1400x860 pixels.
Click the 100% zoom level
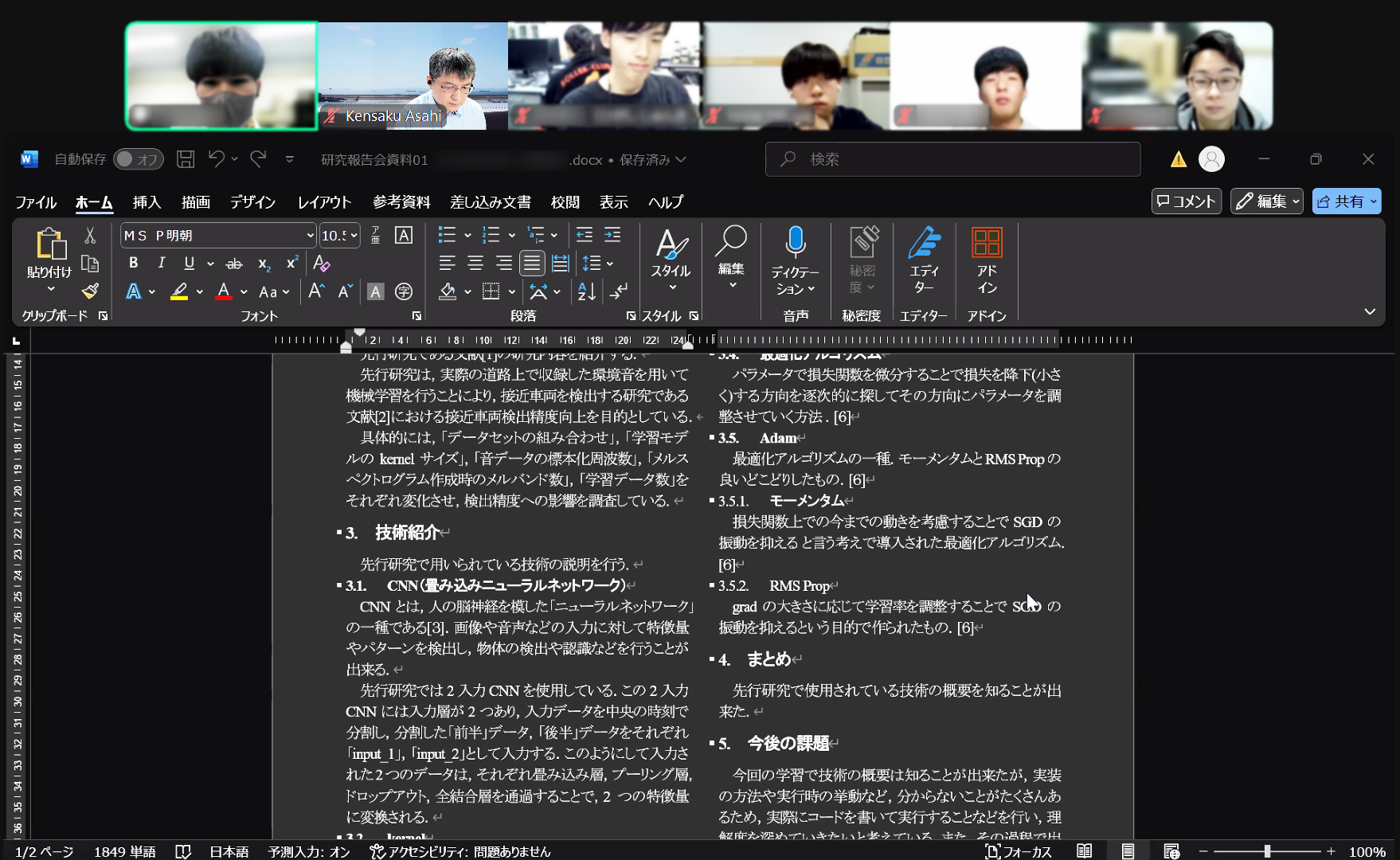click(x=1367, y=851)
